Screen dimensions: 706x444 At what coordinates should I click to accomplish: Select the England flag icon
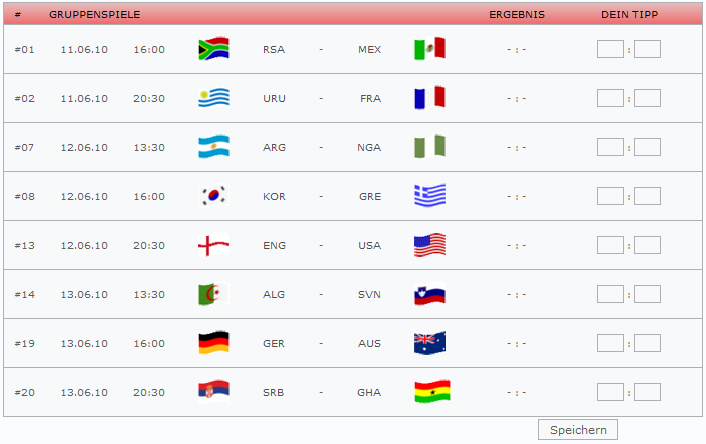(x=214, y=245)
